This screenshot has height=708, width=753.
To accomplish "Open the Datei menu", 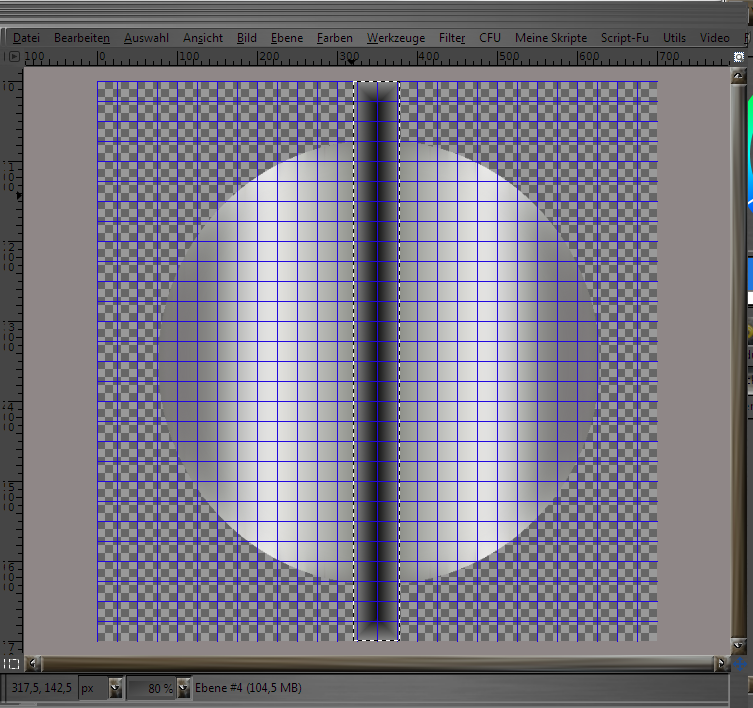I will pos(26,38).
